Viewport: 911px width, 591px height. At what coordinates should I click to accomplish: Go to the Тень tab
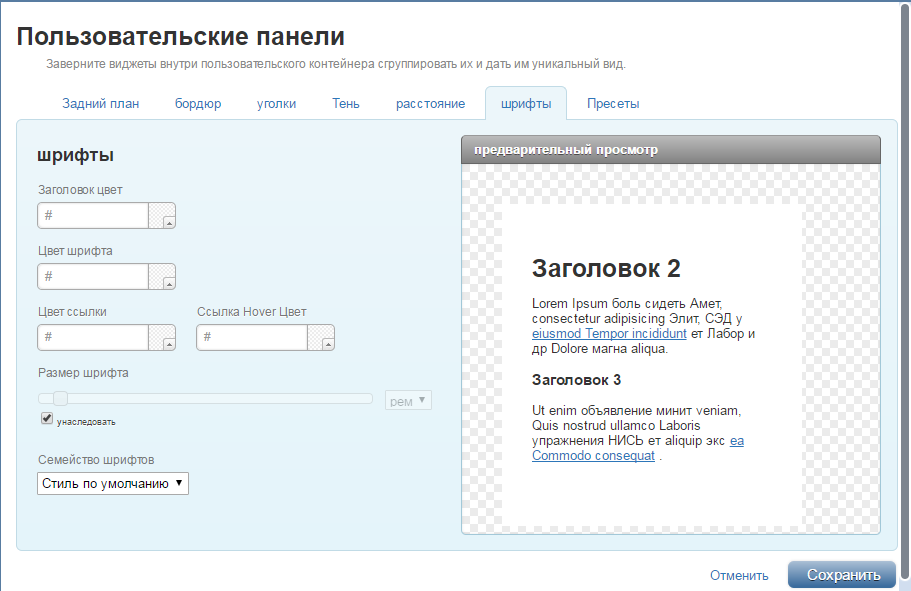[x=346, y=104]
